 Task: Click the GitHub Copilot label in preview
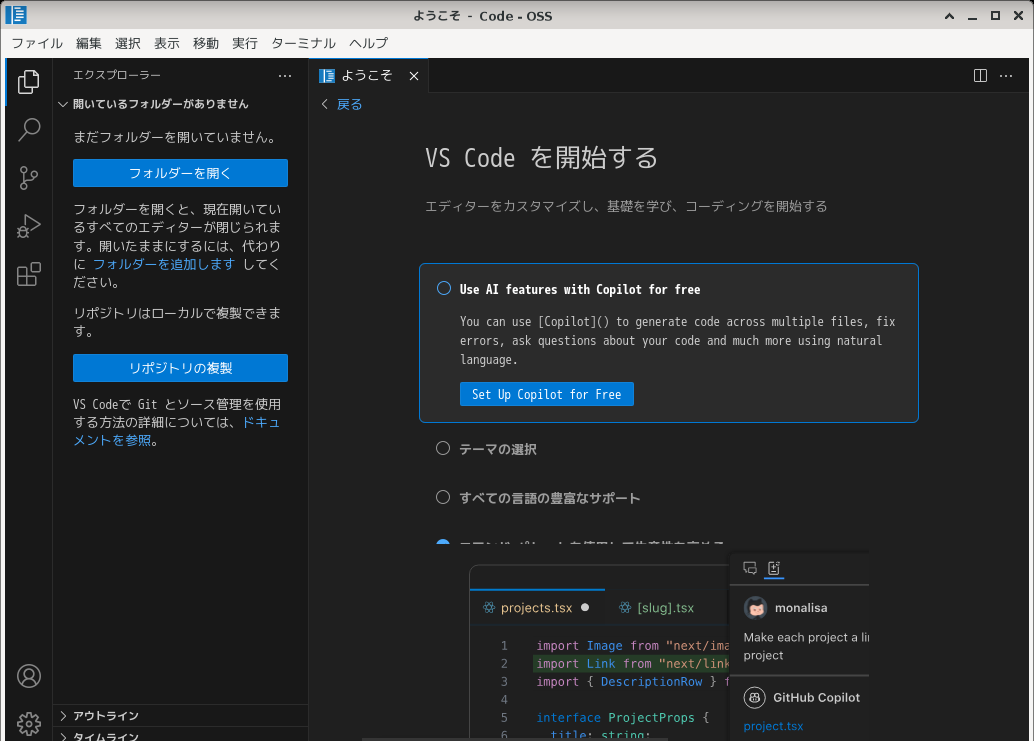[x=816, y=697]
